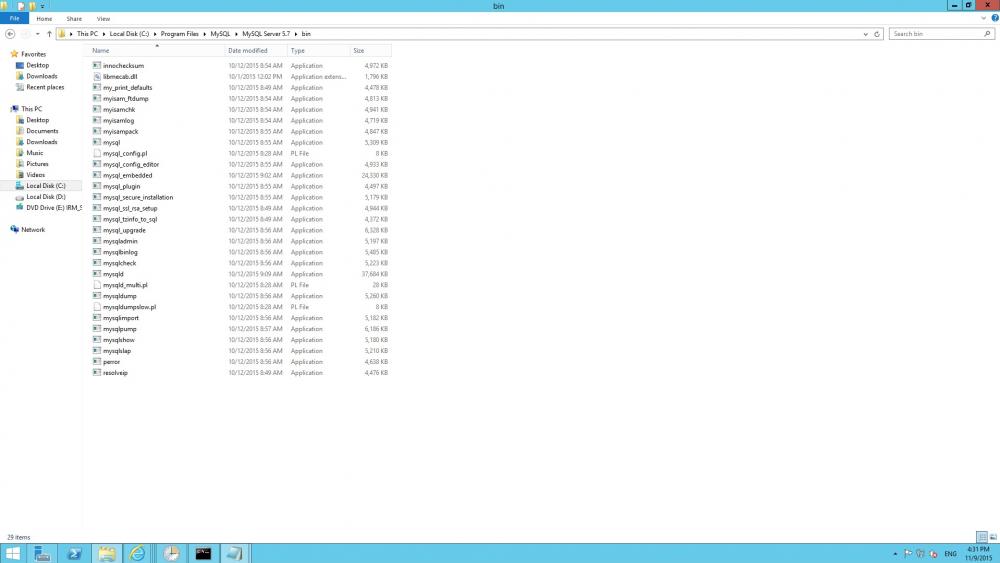Viewport: 1000px width, 563px height.
Task: Expand the address bar history dropdown
Action: [x=865, y=34]
